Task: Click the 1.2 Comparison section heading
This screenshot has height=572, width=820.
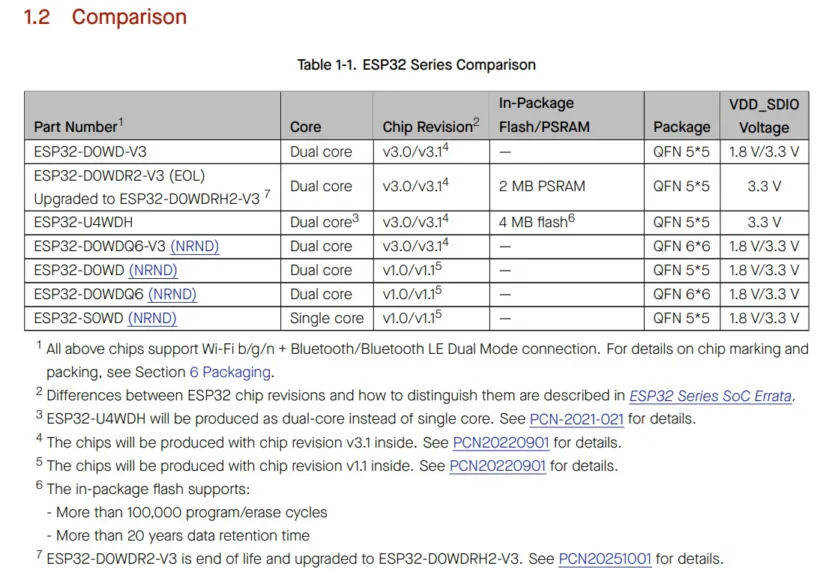Action: click(x=105, y=17)
